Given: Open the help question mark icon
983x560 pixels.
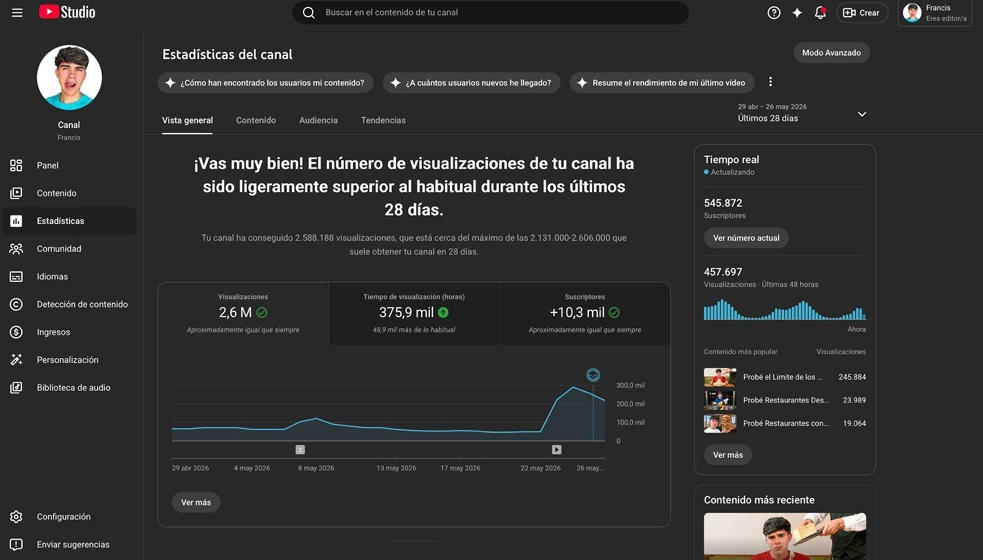Looking at the screenshot, I should pos(774,13).
